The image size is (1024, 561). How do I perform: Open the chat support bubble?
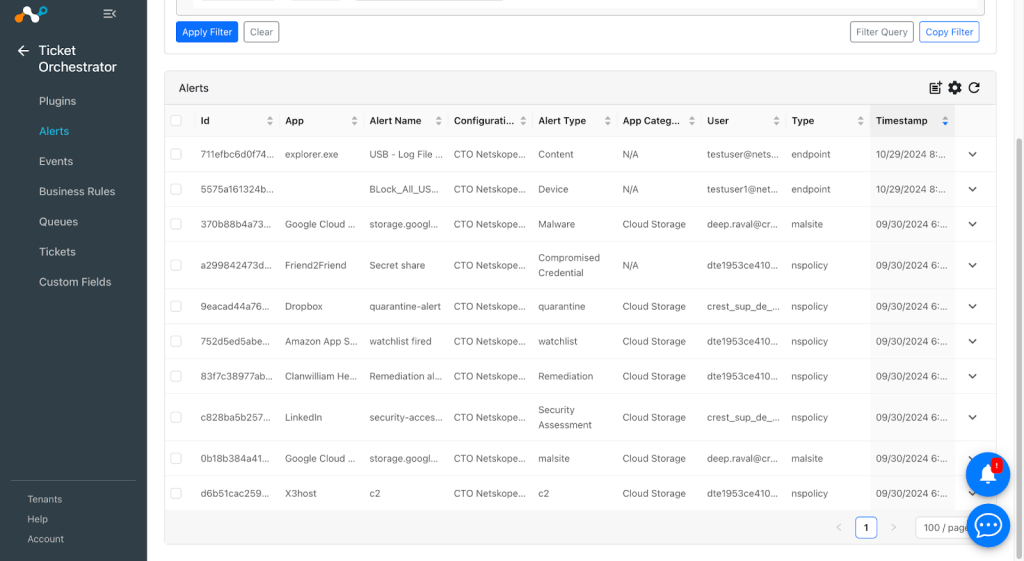pos(988,525)
